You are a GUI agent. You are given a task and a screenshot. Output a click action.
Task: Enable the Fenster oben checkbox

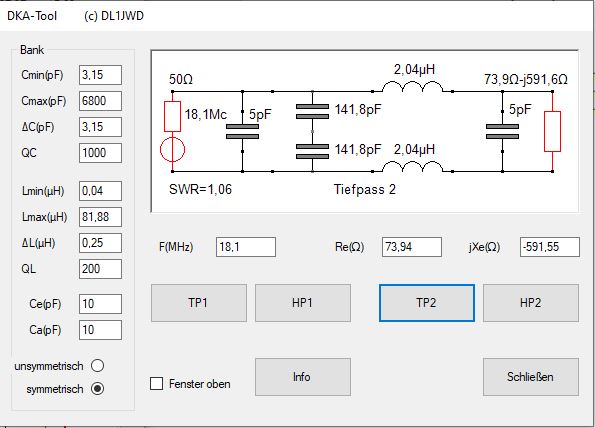coord(156,384)
